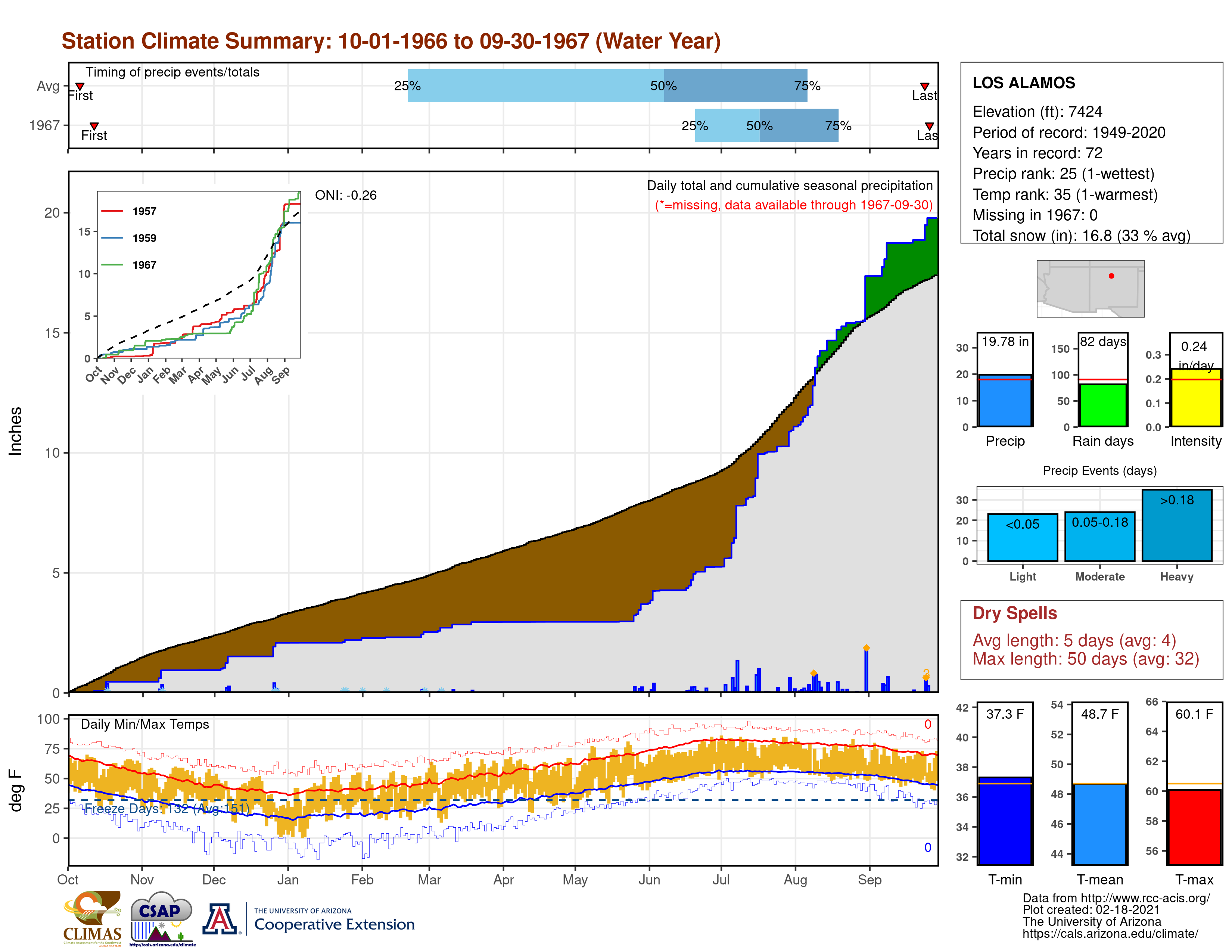Click the 1957 legend entry in inset
Screen dimensions: 1232x952
pyautogui.click(x=129, y=211)
